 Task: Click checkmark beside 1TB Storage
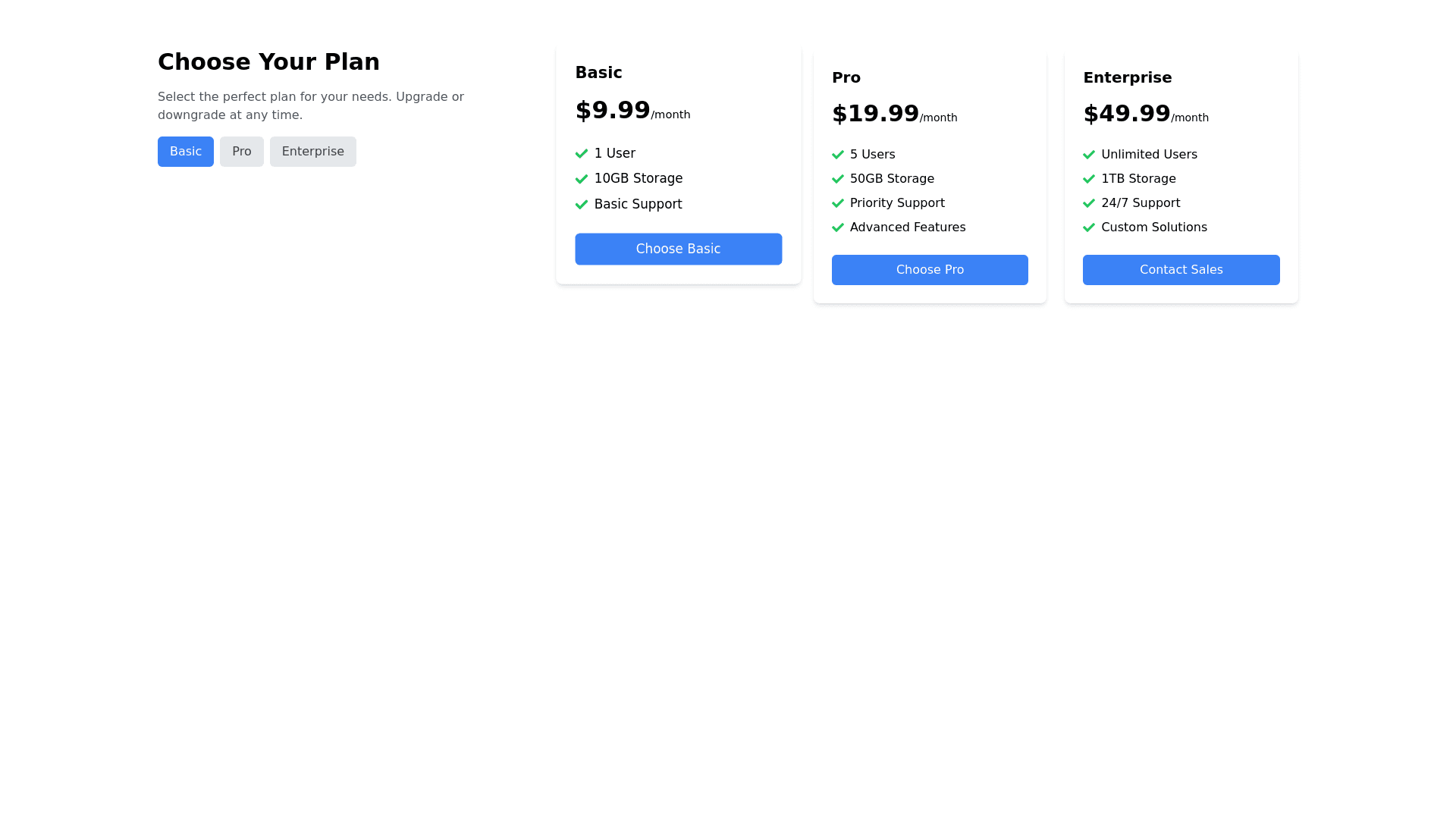[1088, 179]
